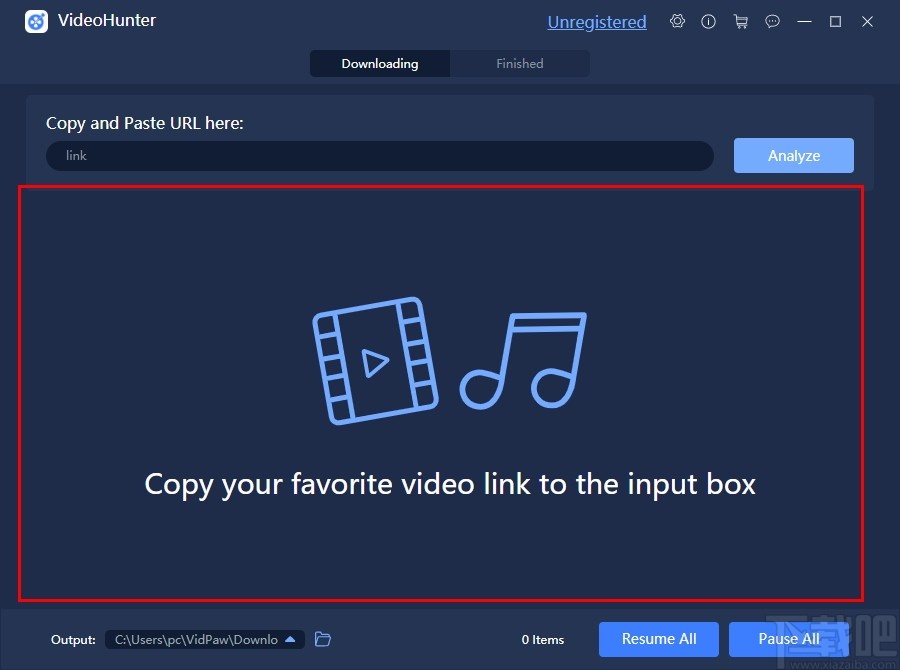Open the Unregistered account link
900x670 pixels.
pyautogui.click(x=597, y=21)
